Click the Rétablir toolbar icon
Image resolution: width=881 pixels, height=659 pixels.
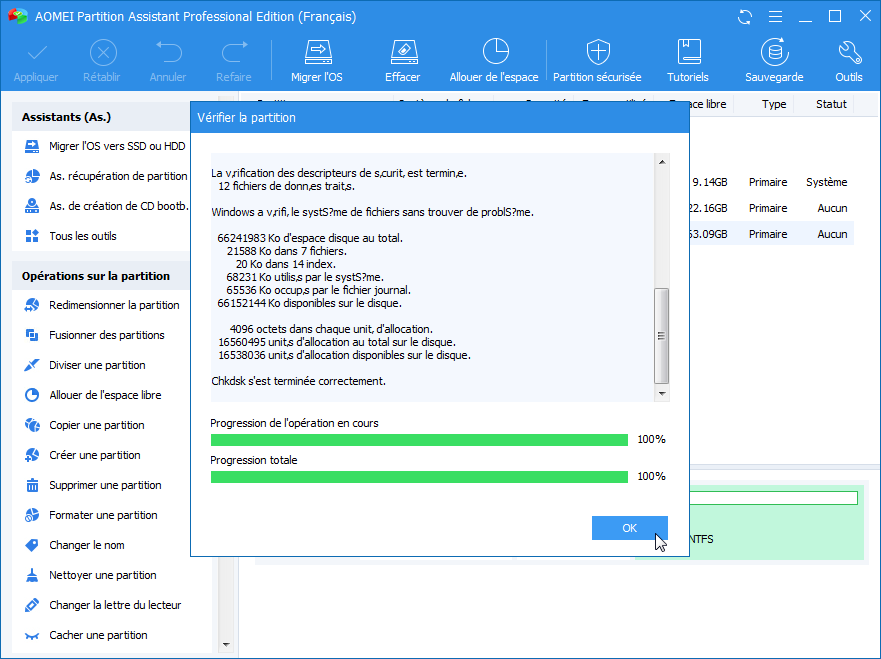[103, 53]
